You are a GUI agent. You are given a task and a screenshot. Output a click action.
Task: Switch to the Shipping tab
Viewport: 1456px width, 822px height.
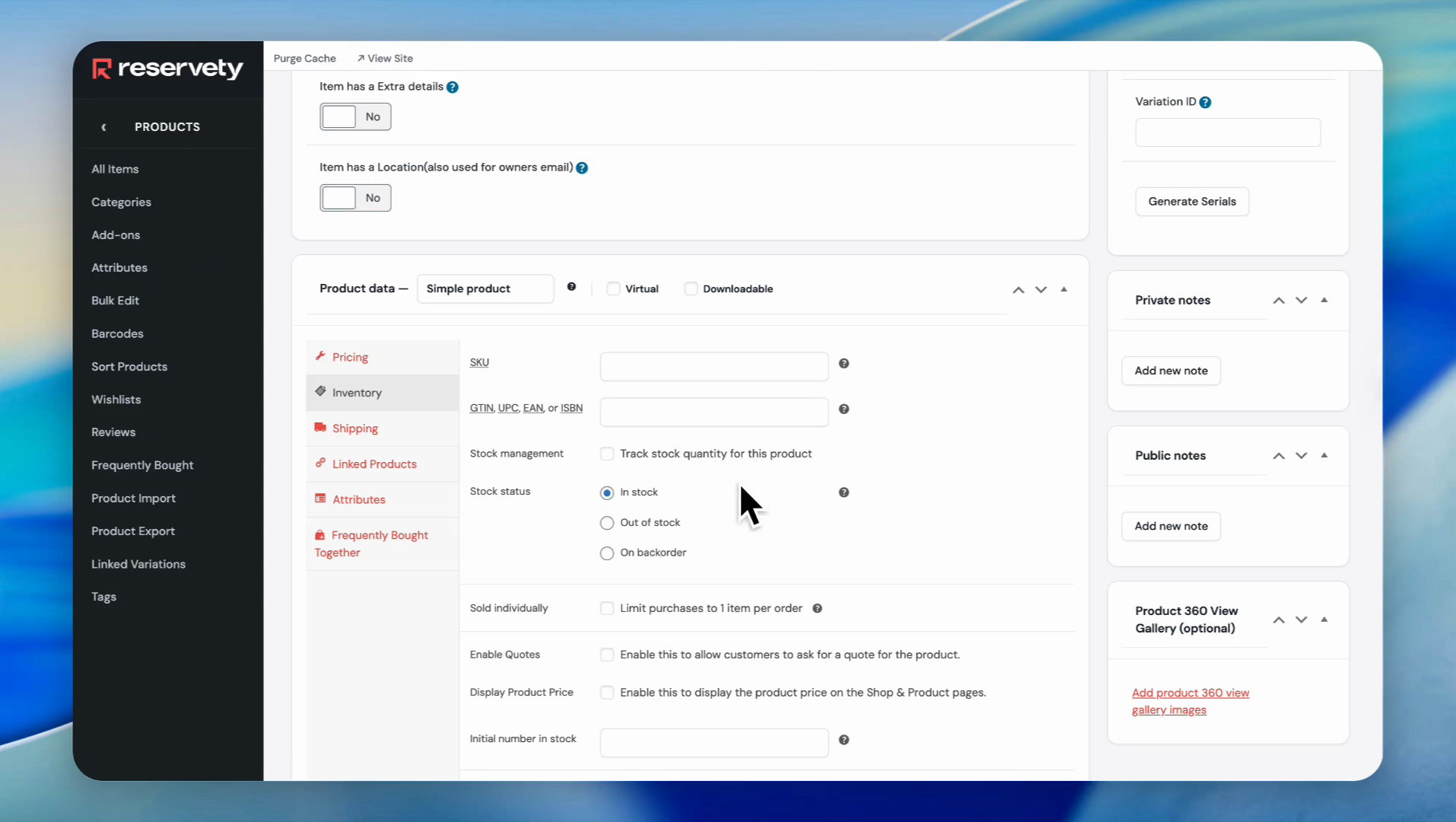coord(354,429)
